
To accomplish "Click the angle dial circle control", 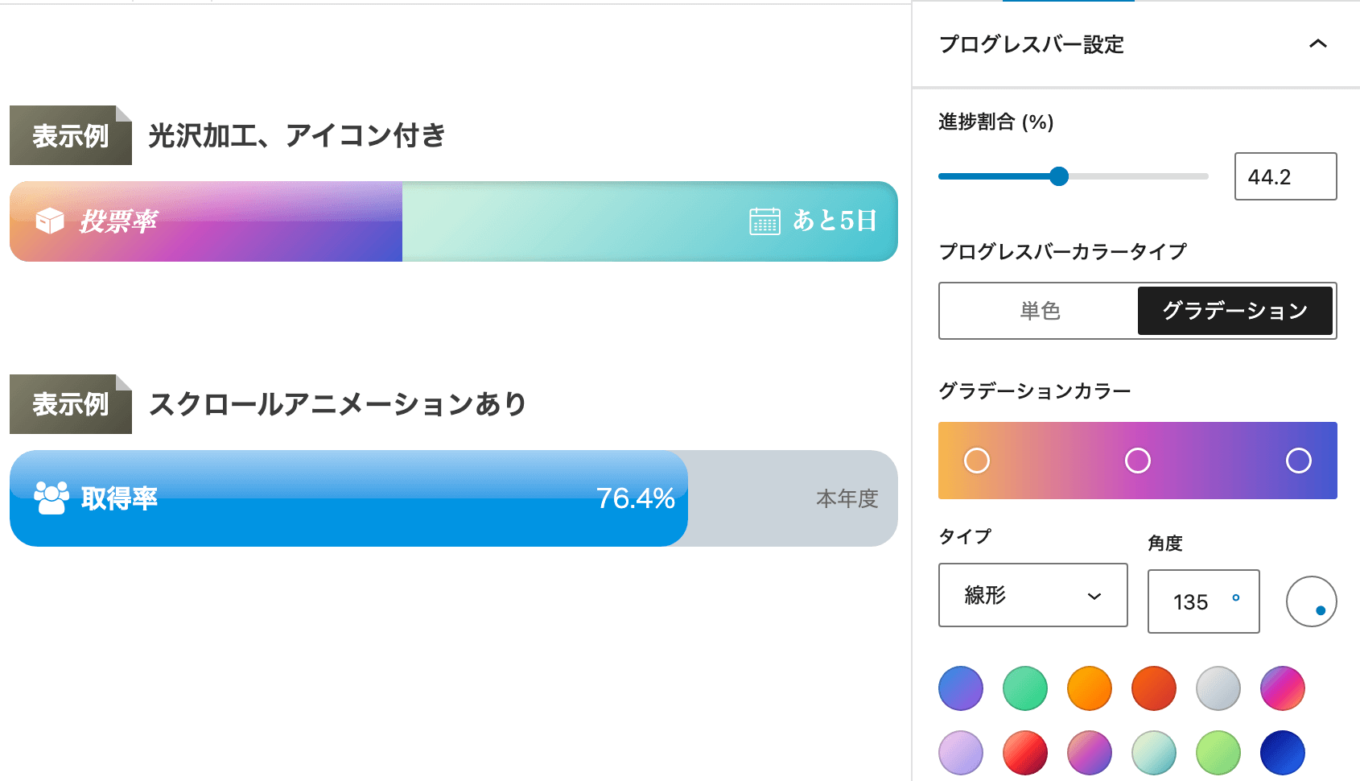I will pos(1311,601).
